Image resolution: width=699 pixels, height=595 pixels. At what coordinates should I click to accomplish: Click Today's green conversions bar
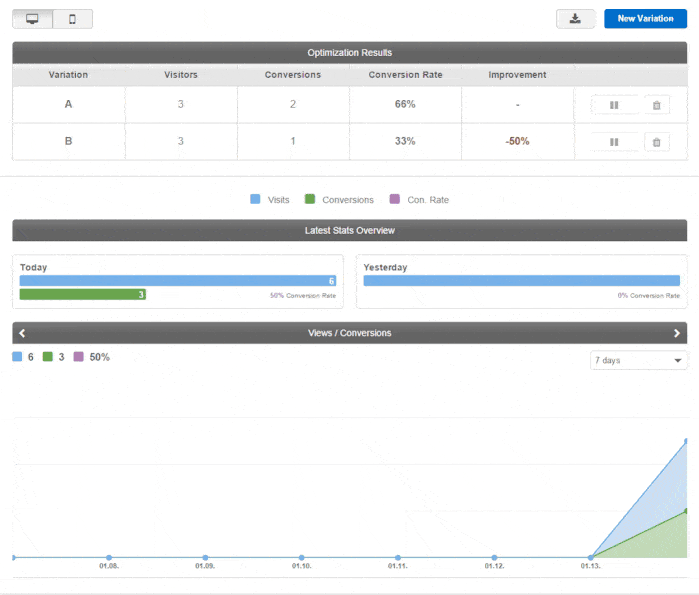(83, 295)
